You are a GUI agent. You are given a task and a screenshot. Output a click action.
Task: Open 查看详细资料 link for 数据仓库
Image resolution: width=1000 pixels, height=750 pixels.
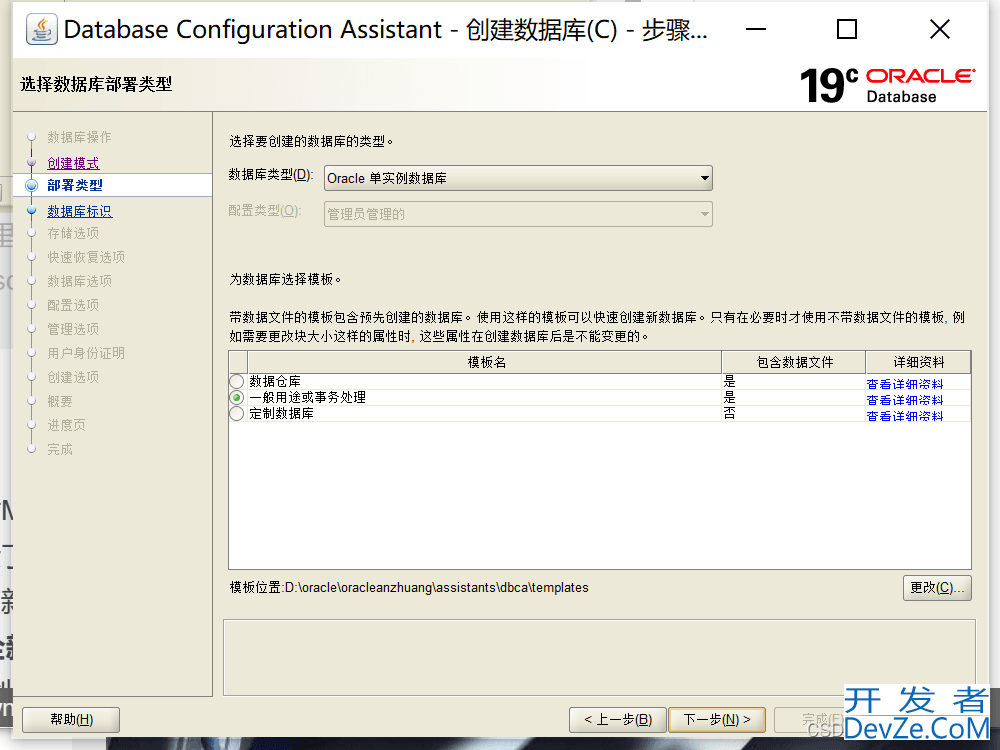904,383
